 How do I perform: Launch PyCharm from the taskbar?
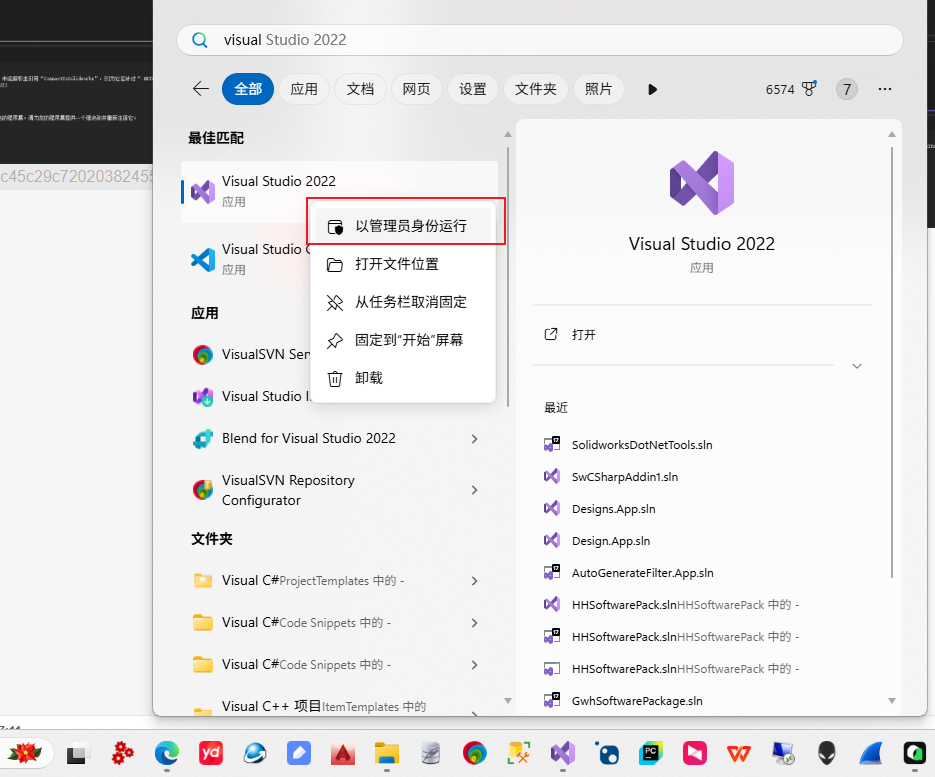click(x=651, y=753)
